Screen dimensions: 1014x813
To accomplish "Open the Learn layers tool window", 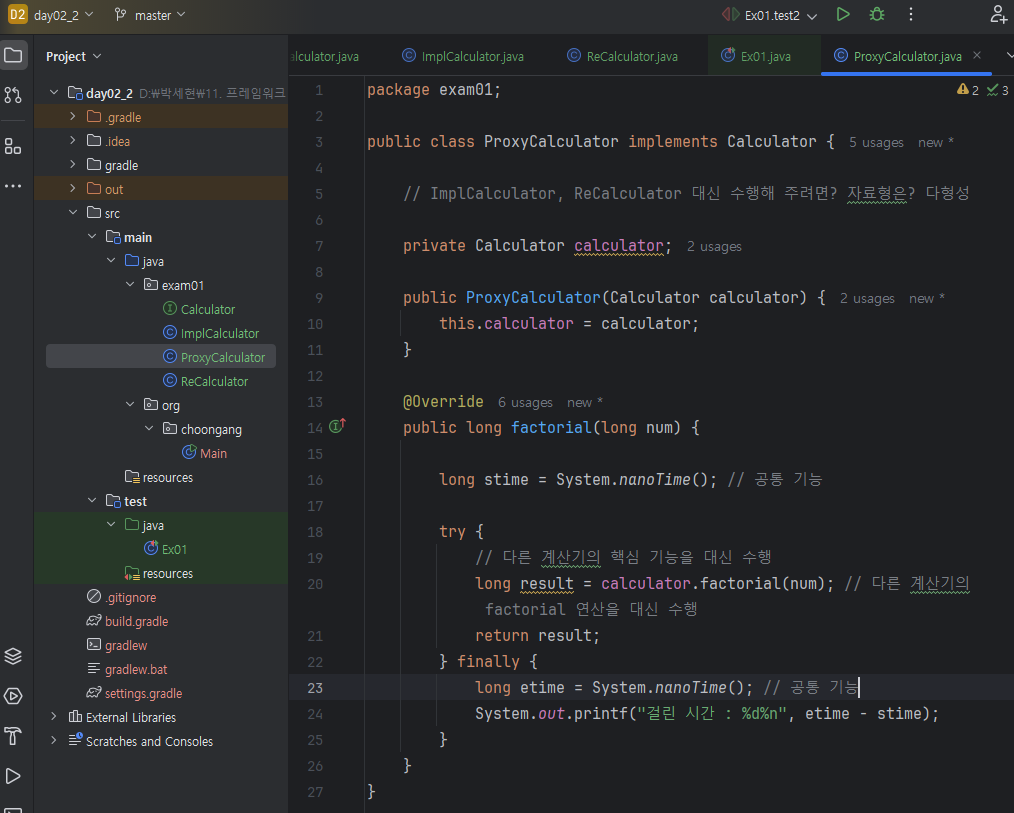I will (x=14, y=656).
